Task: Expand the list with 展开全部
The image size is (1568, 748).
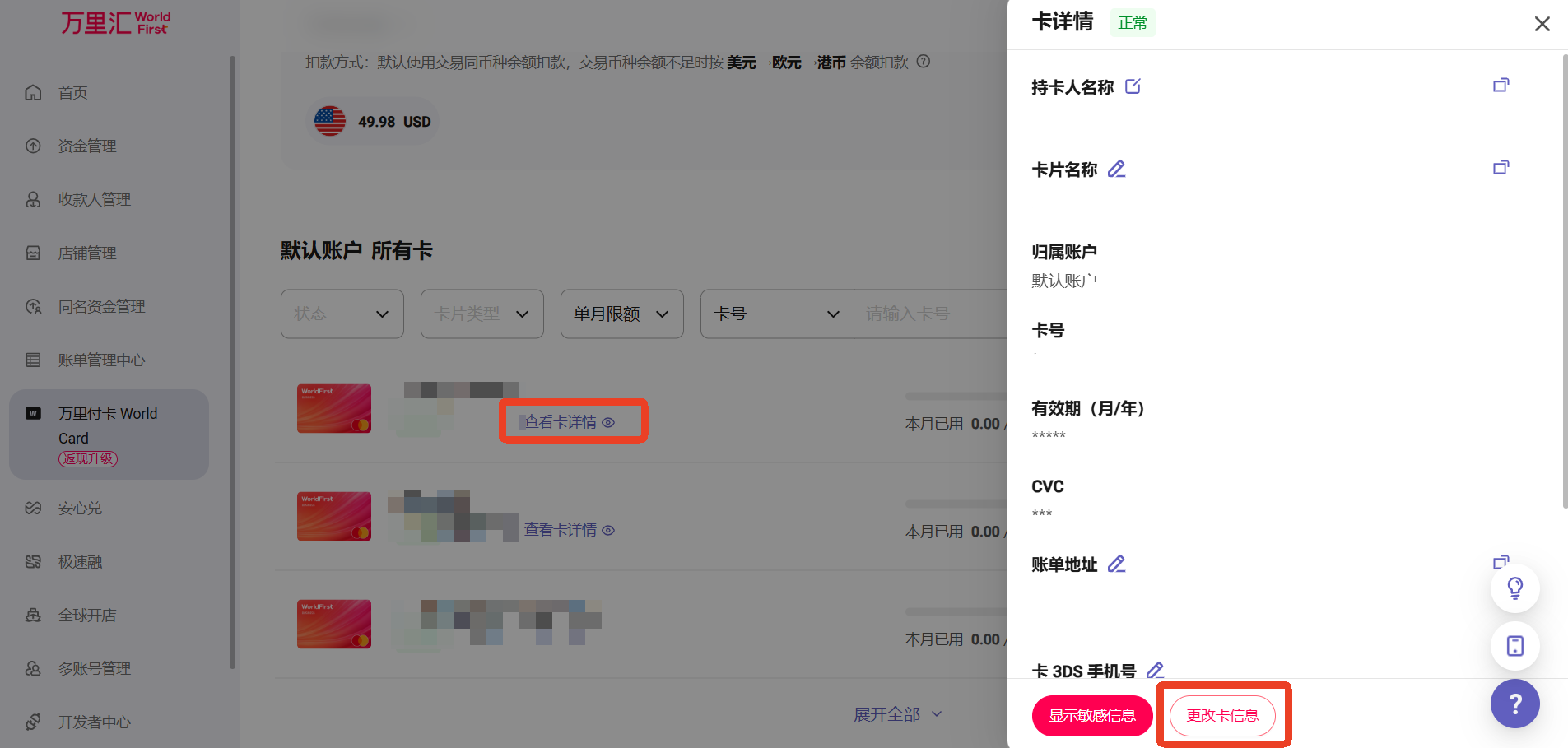Action: 897,714
